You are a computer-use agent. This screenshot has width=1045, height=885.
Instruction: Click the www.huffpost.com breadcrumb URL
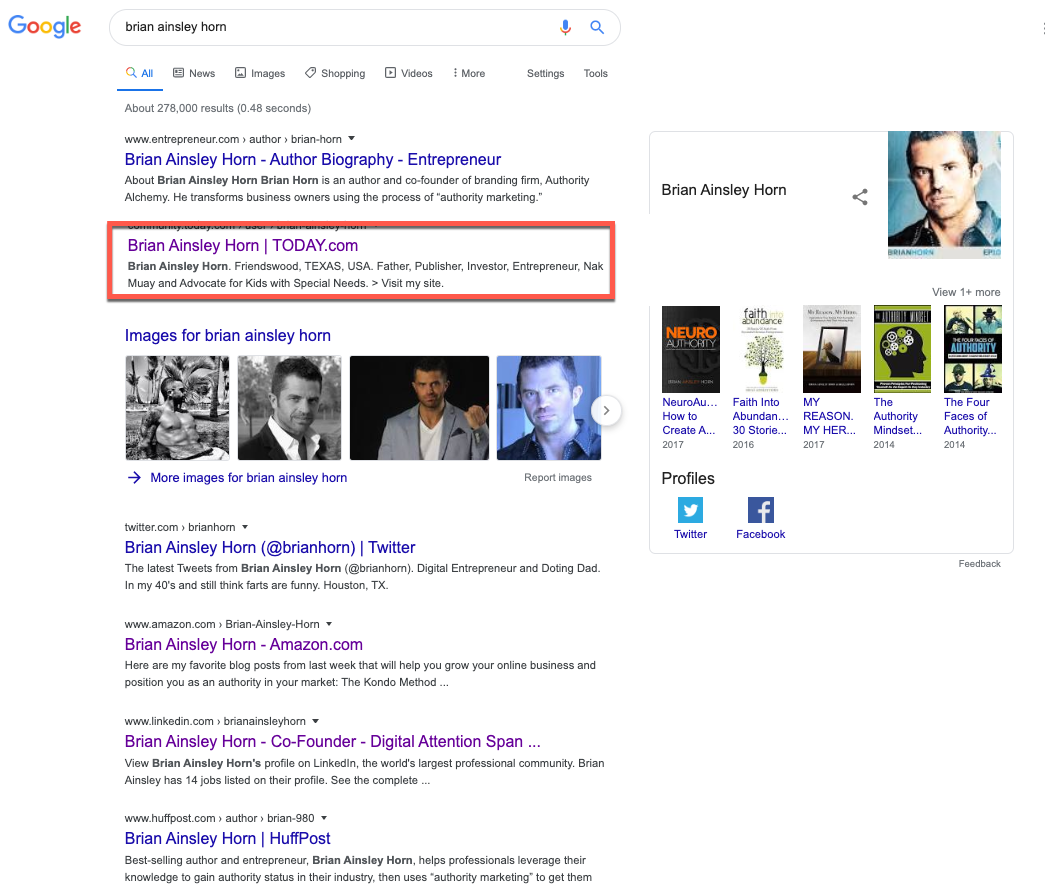[219, 818]
